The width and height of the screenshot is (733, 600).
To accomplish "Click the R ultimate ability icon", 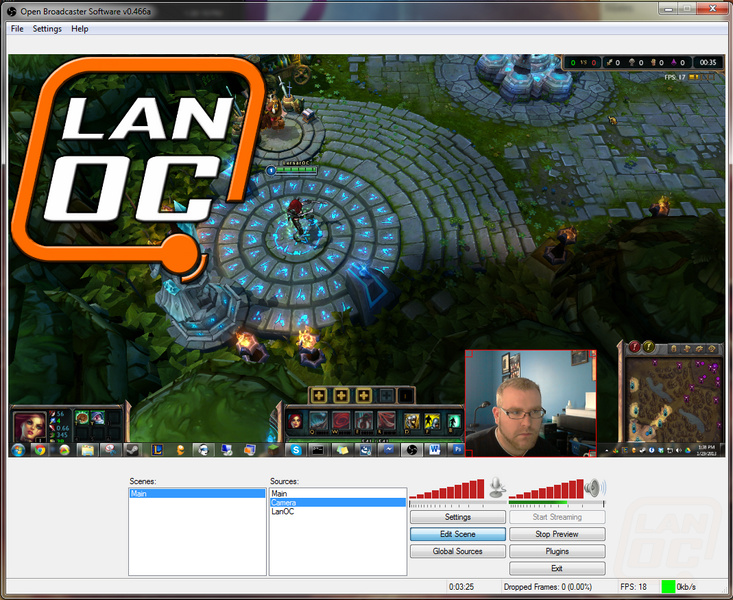I will coord(386,421).
